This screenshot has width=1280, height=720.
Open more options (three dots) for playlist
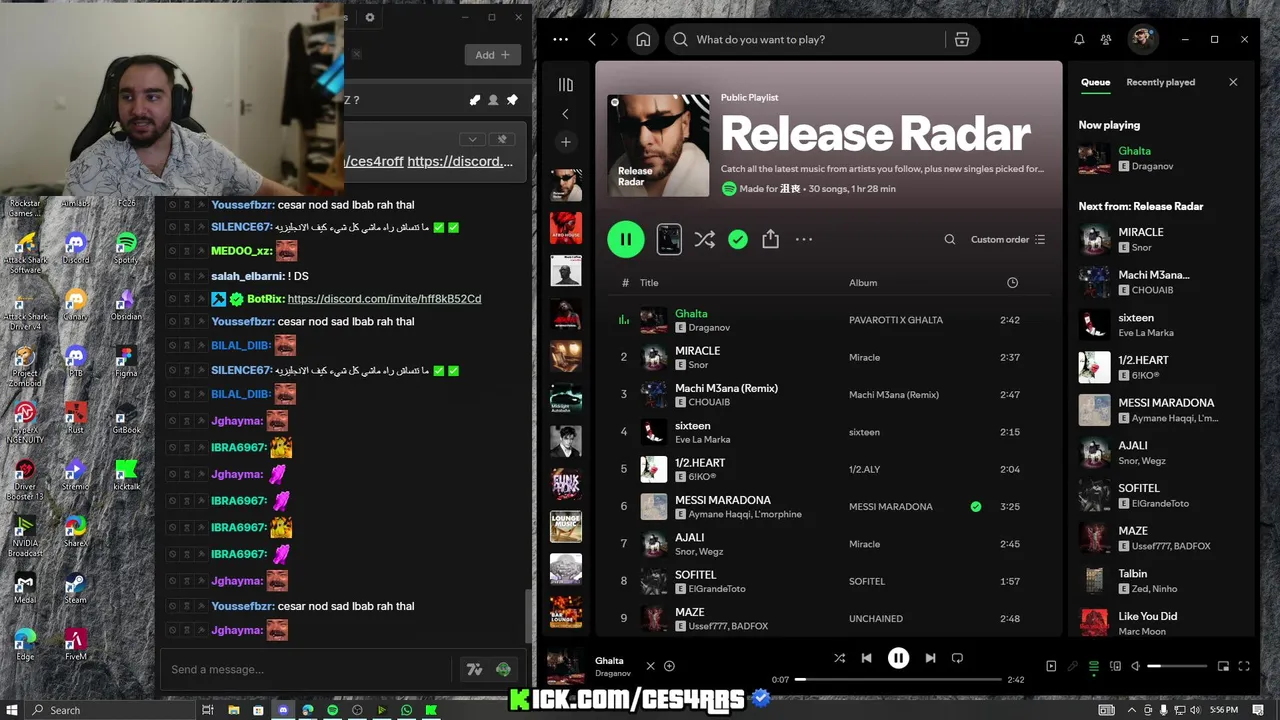pos(804,239)
